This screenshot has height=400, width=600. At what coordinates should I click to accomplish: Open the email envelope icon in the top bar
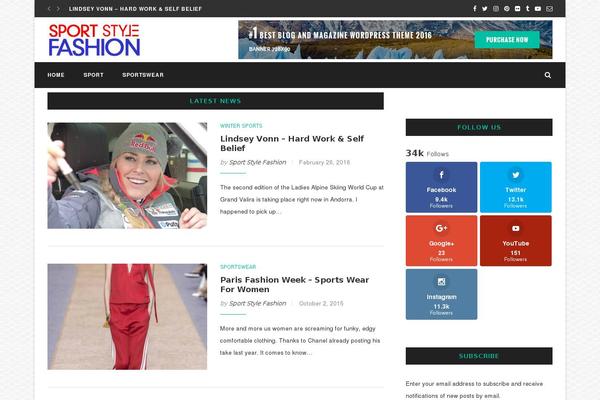tap(549, 8)
